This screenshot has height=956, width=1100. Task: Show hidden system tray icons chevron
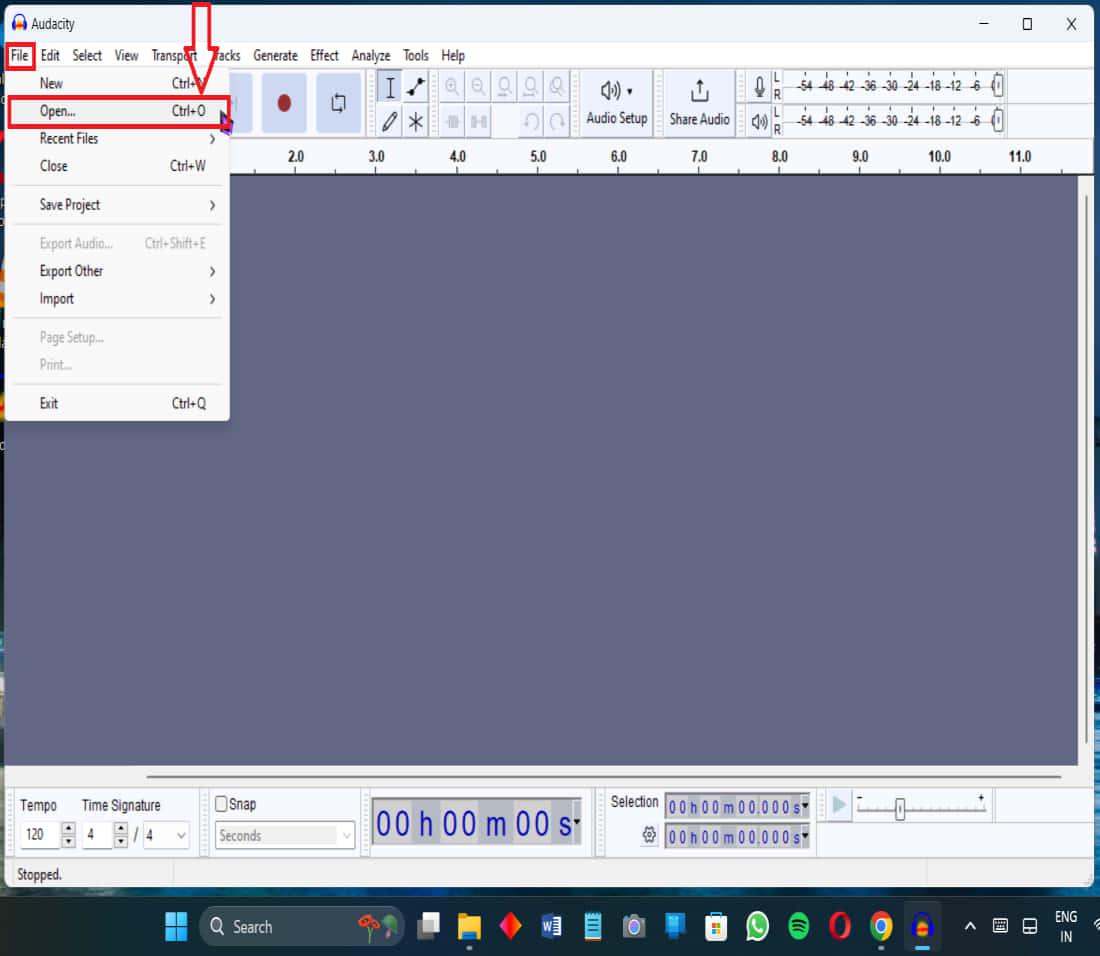click(970, 926)
